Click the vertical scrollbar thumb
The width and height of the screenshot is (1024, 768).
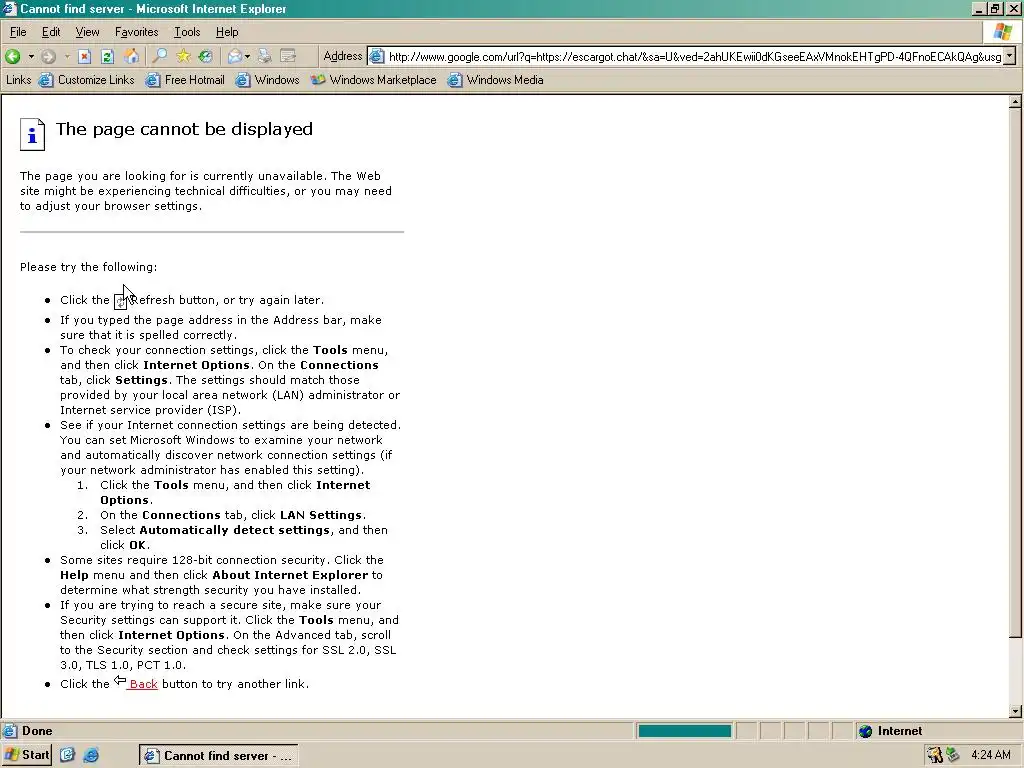pyautogui.click(x=1015, y=374)
